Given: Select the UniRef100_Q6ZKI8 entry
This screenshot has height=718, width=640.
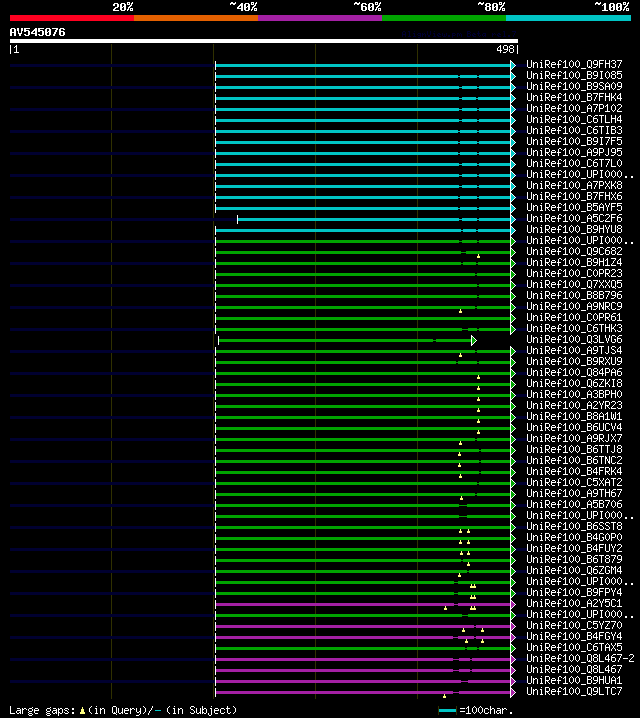Looking at the screenshot, I should pyautogui.click(x=574, y=383).
